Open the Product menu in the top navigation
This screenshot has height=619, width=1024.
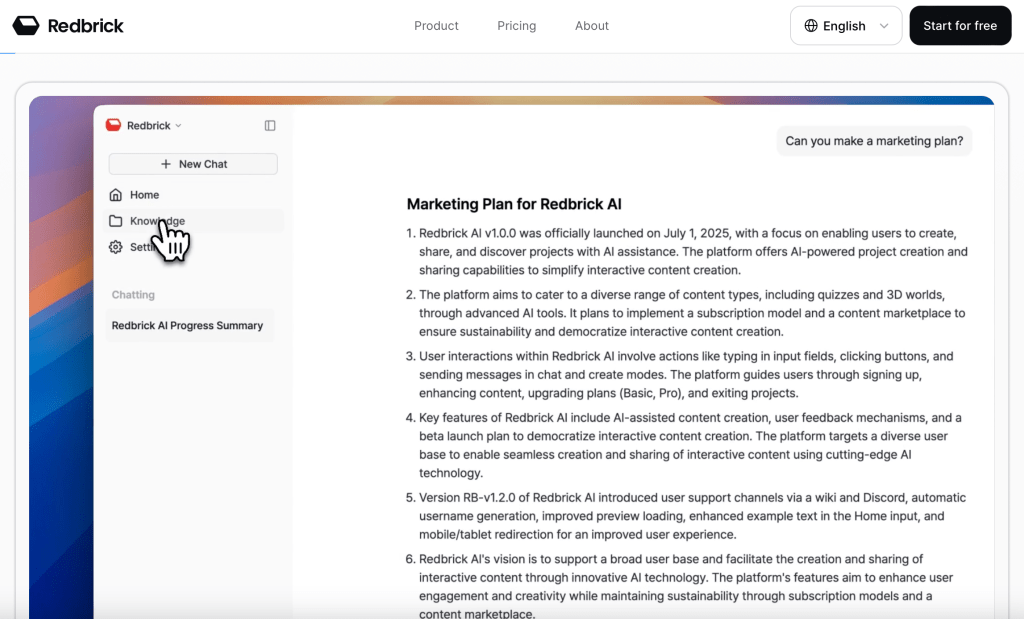(x=436, y=26)
